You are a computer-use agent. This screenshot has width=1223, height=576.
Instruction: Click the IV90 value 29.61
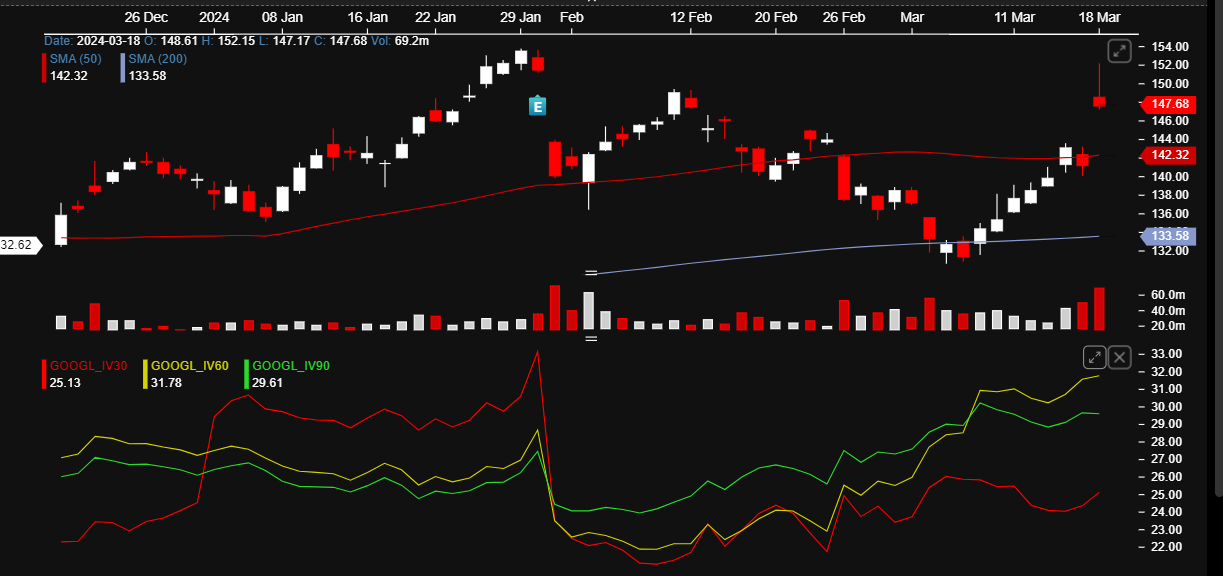(268, 383)
